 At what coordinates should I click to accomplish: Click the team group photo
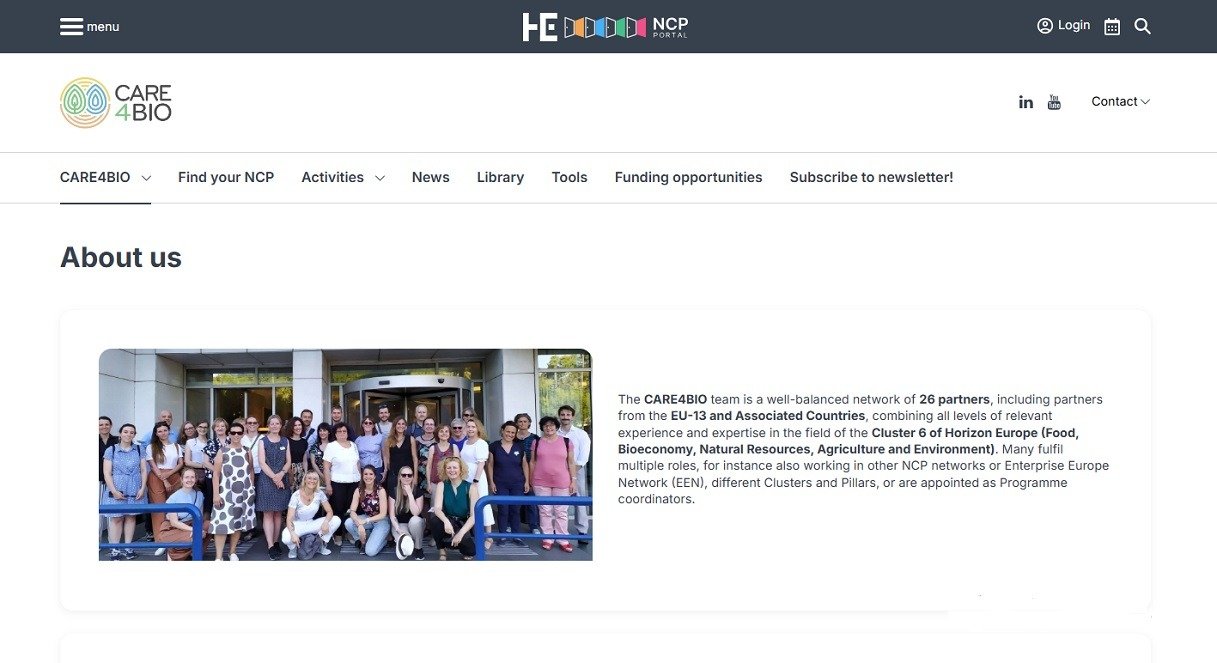(x=345, y=454)
